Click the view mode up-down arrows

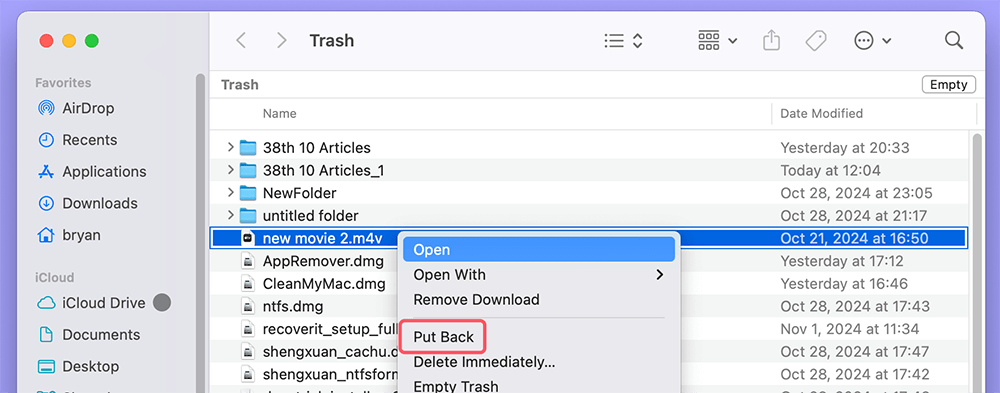pos(637,41)
